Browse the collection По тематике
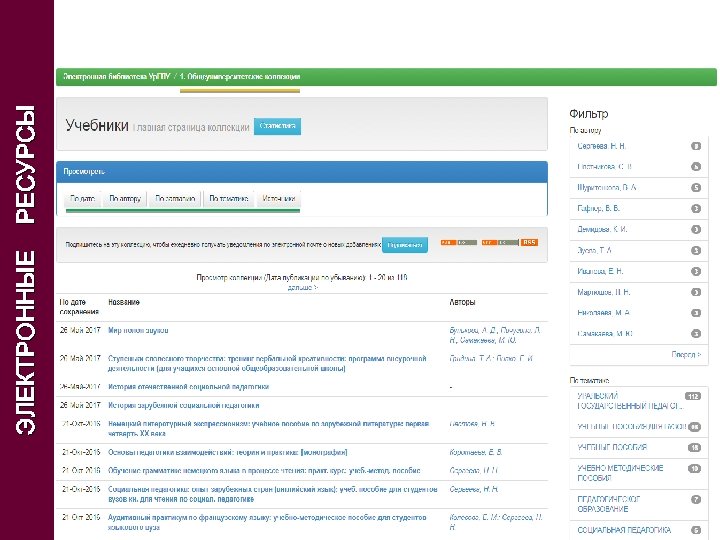This screenshot has height=540, width=720. click(229, 199)
